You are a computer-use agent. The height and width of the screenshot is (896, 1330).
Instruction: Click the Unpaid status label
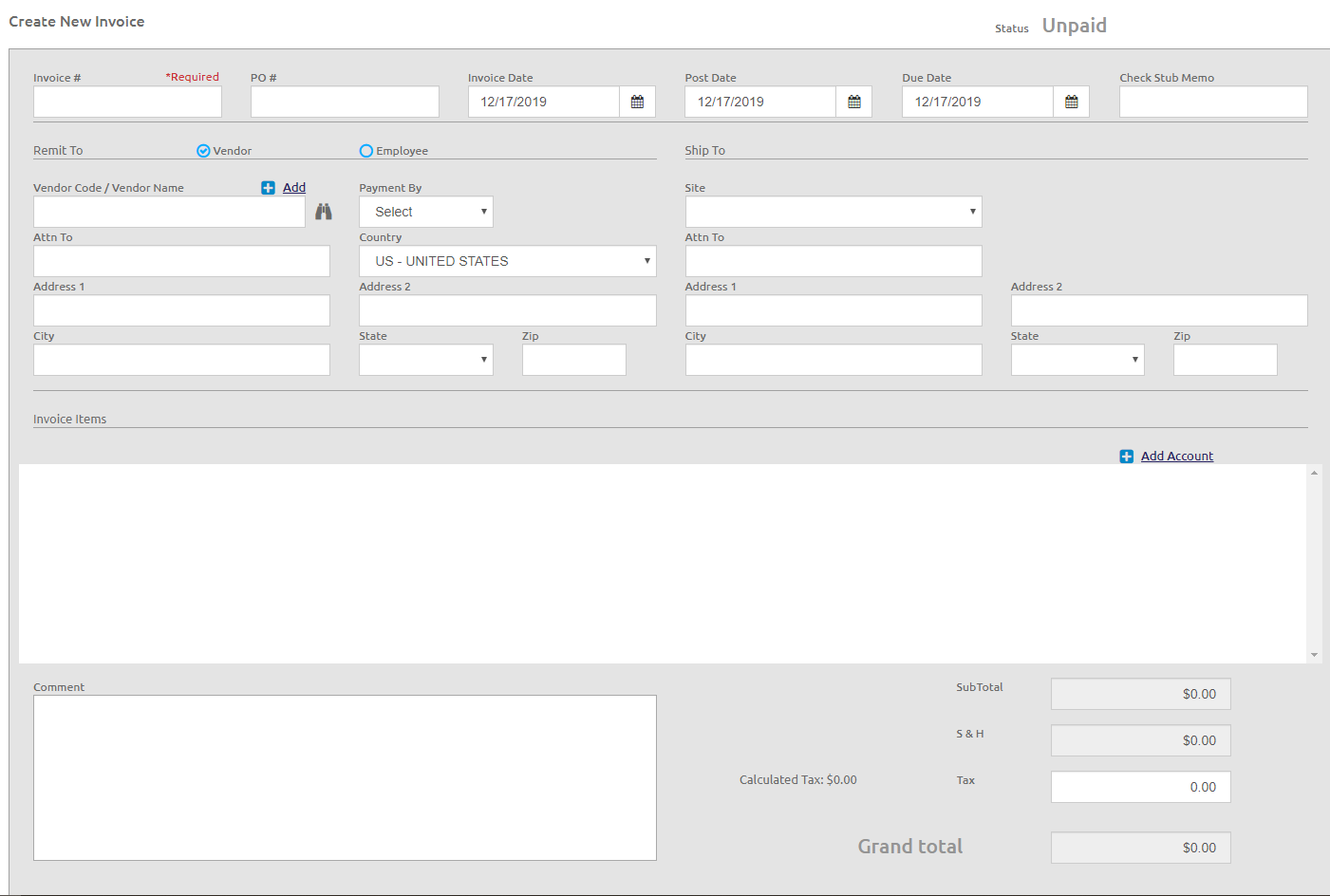1074,26
